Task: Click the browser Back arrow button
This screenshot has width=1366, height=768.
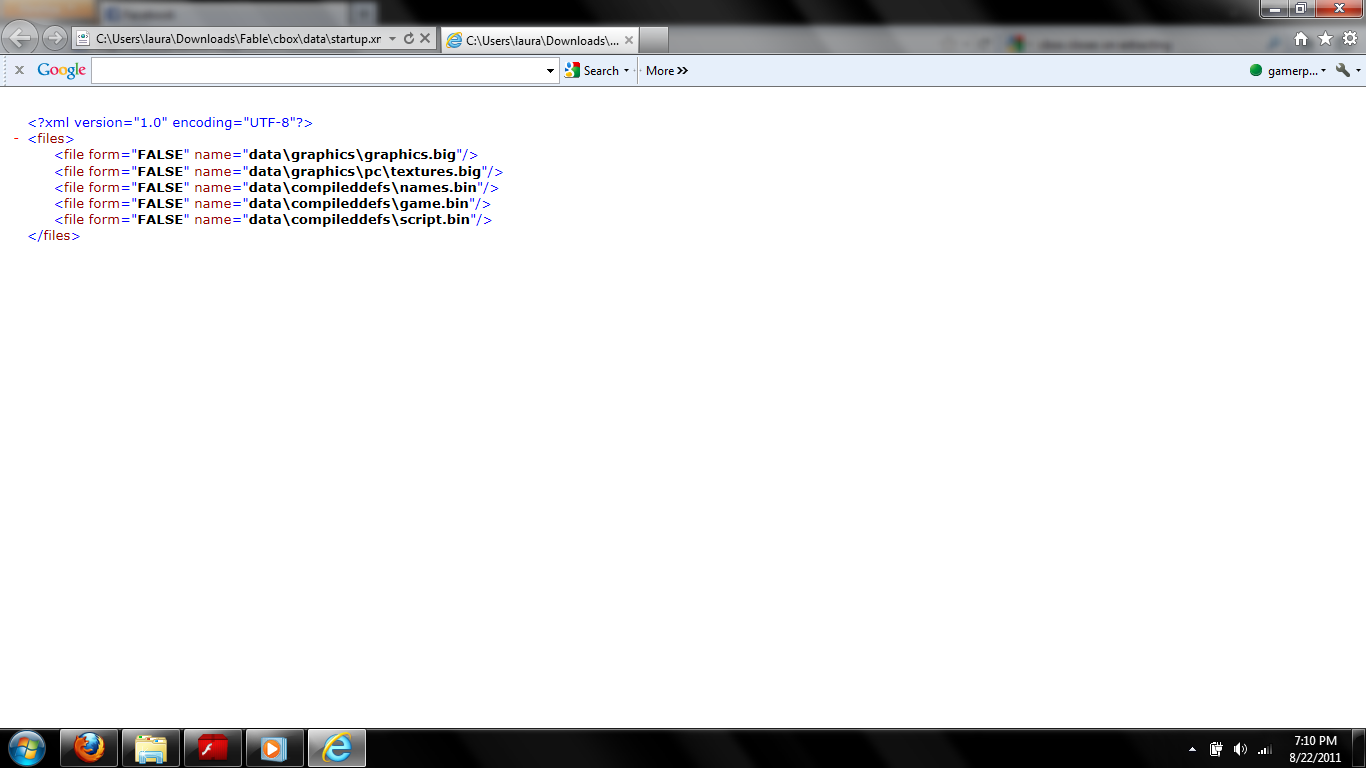Action: (x=21, y=39)
